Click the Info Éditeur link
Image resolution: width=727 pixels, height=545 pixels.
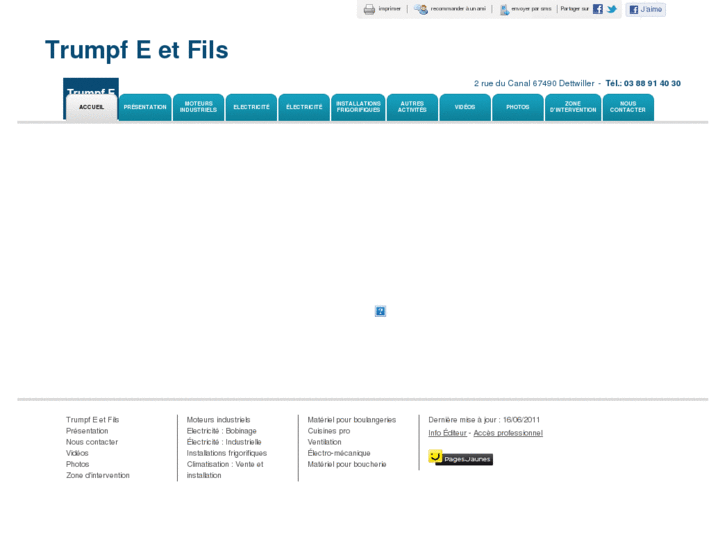click(447, 433)
